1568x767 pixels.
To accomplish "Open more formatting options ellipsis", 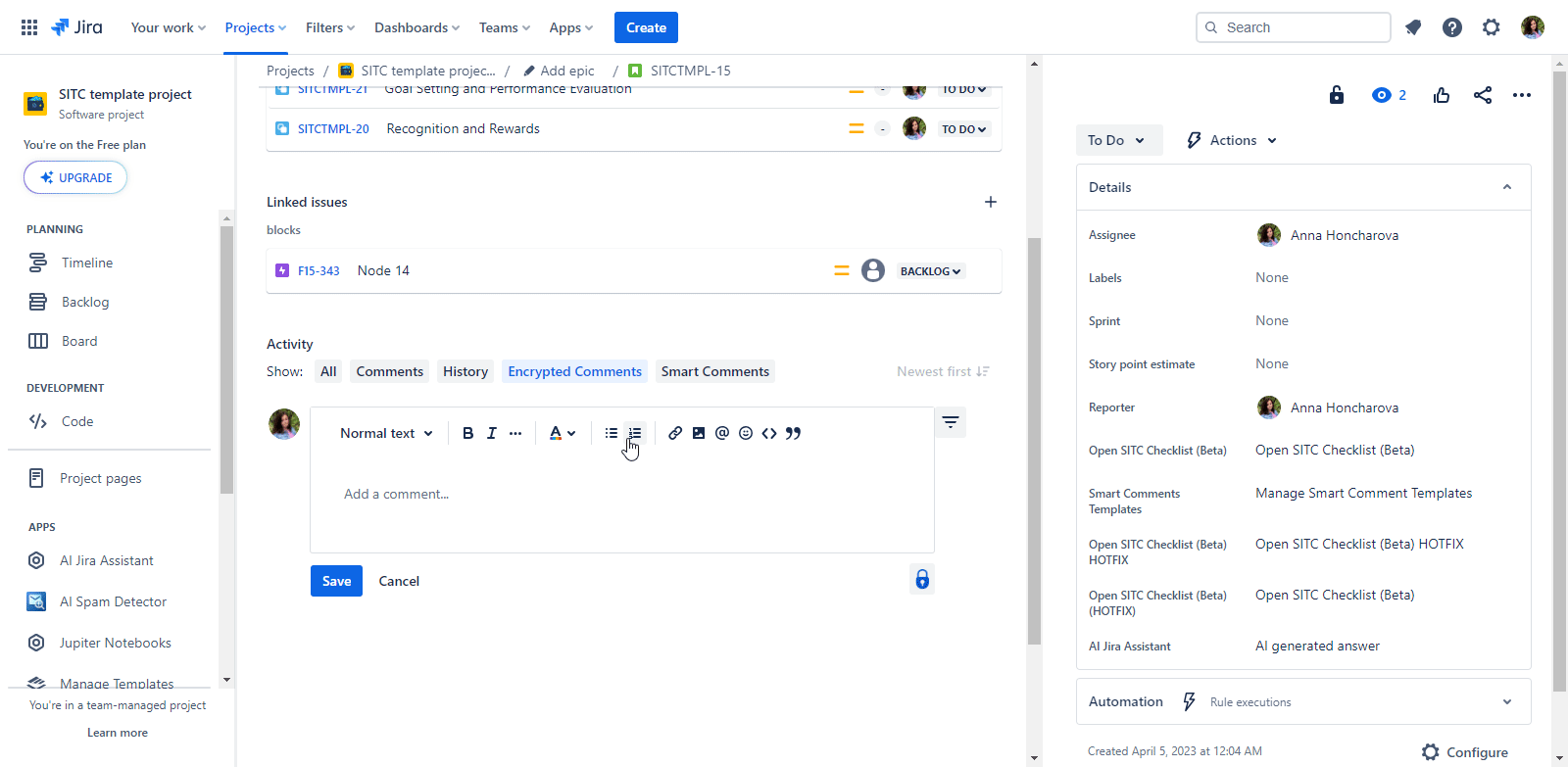I will pyautogui.click(x=515, y=433).
